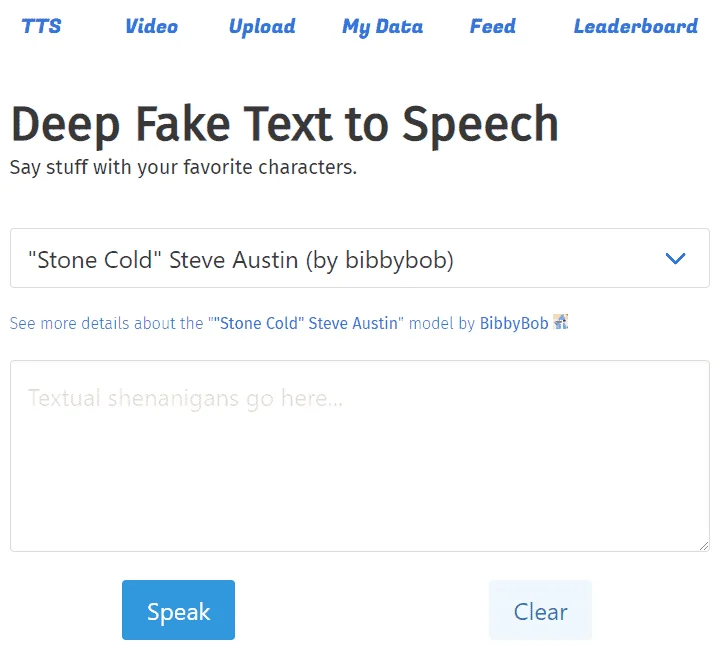Go to the Video page
The width and height of the screenshot is (722, 651).
(x=152, y=26)
